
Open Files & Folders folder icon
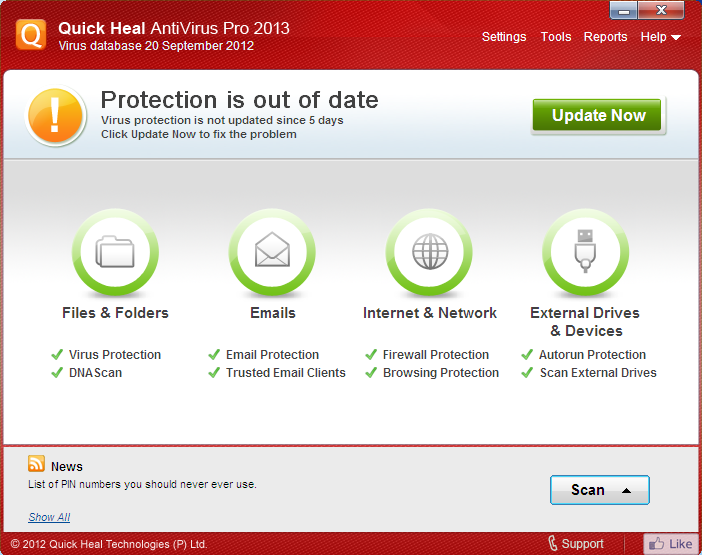pos(115,252)
